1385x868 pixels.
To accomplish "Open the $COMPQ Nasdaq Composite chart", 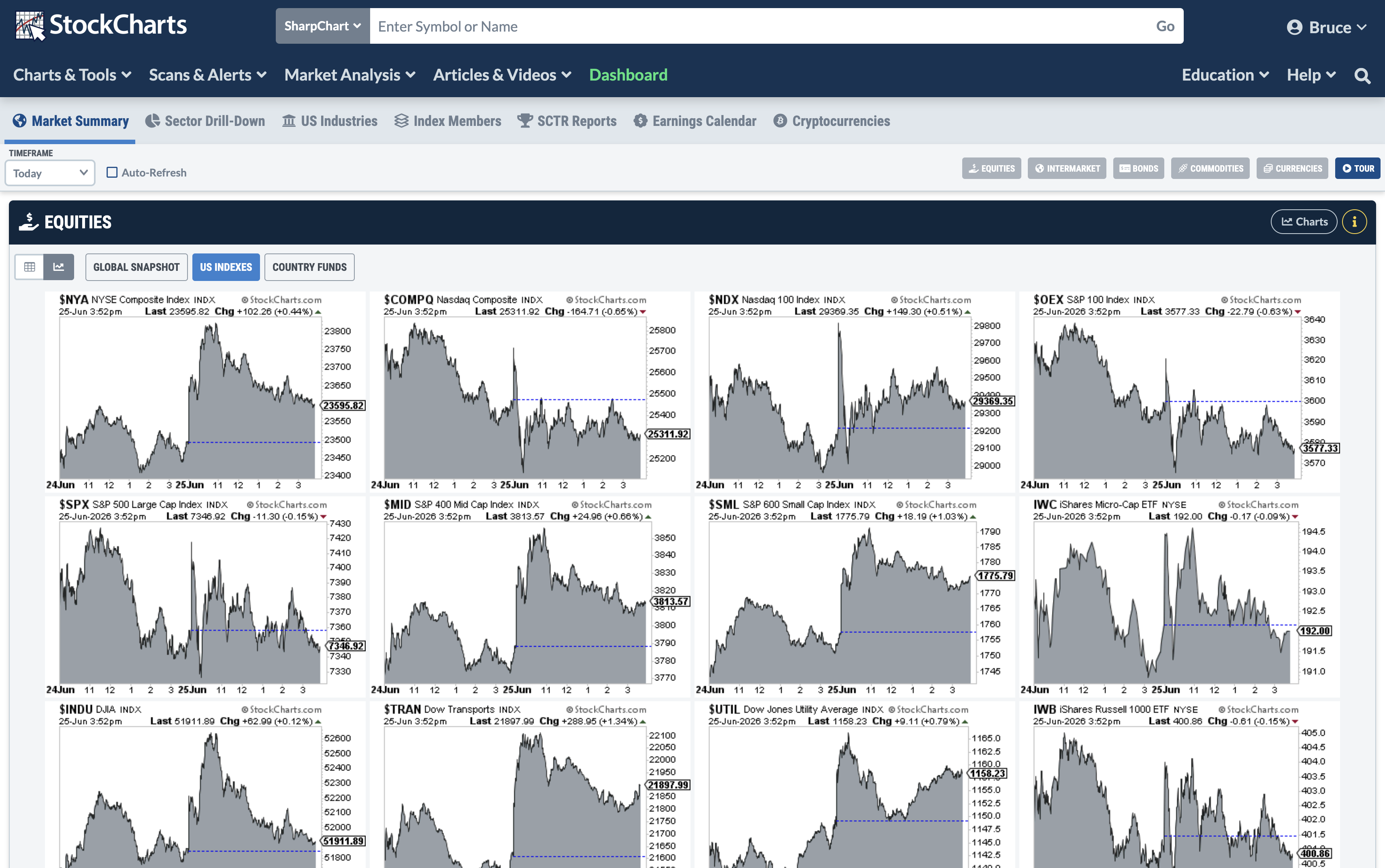I will click(530, 392).
